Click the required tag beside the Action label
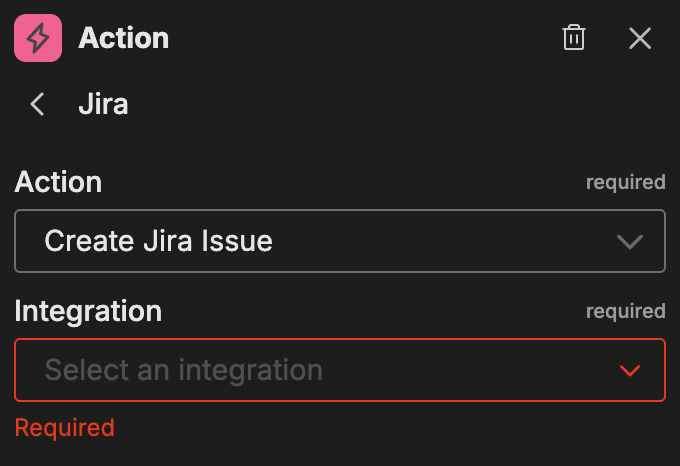This screenshot has height=466, width=680. (625, 182)
